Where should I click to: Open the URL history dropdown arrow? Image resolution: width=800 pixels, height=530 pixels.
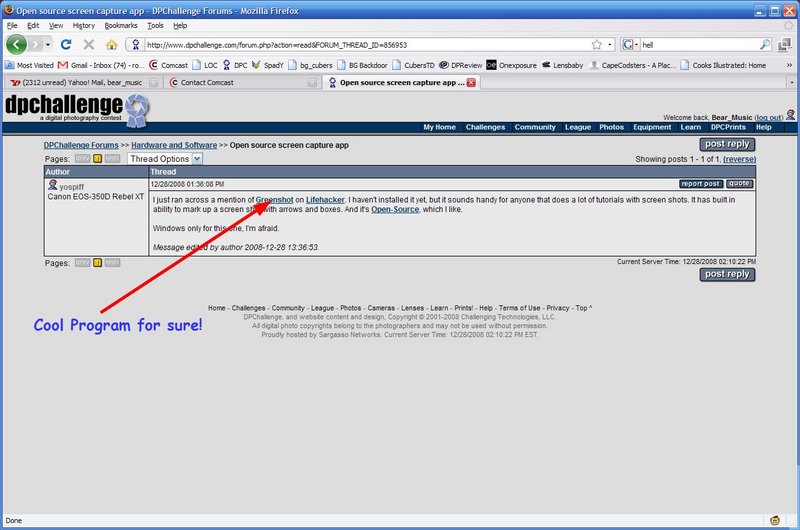[609, 45]
